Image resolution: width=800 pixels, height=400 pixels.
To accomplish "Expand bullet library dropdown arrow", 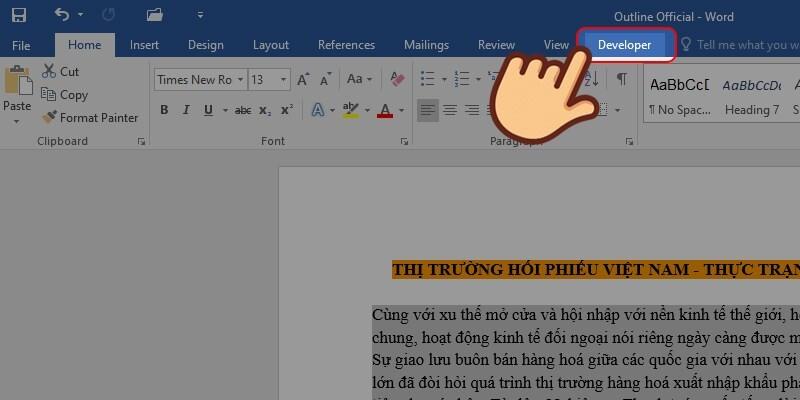I will [444, 80].
